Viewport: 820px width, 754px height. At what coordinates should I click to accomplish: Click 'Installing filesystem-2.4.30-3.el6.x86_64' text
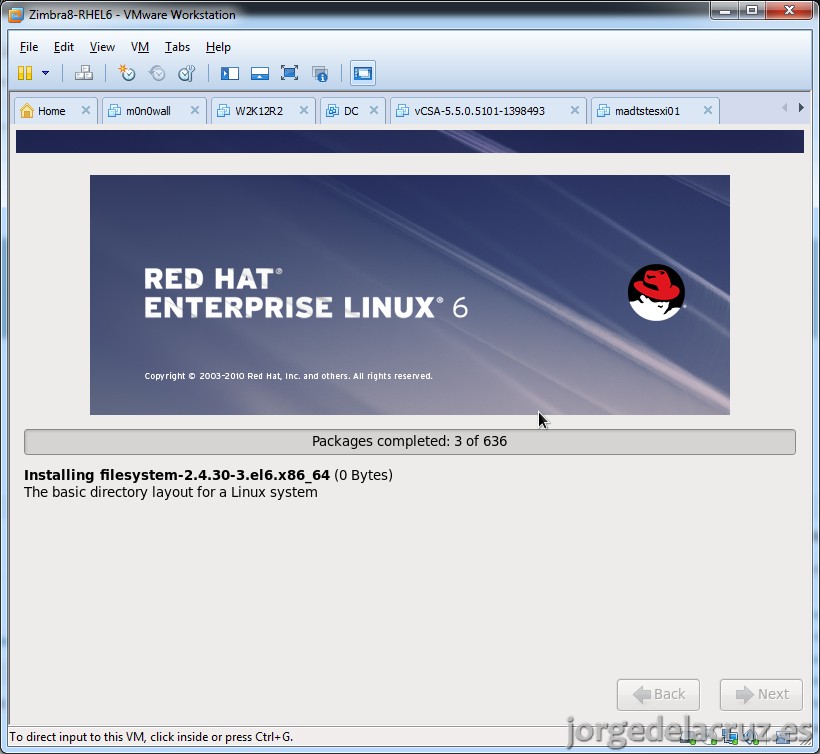(x=177, y=475)
